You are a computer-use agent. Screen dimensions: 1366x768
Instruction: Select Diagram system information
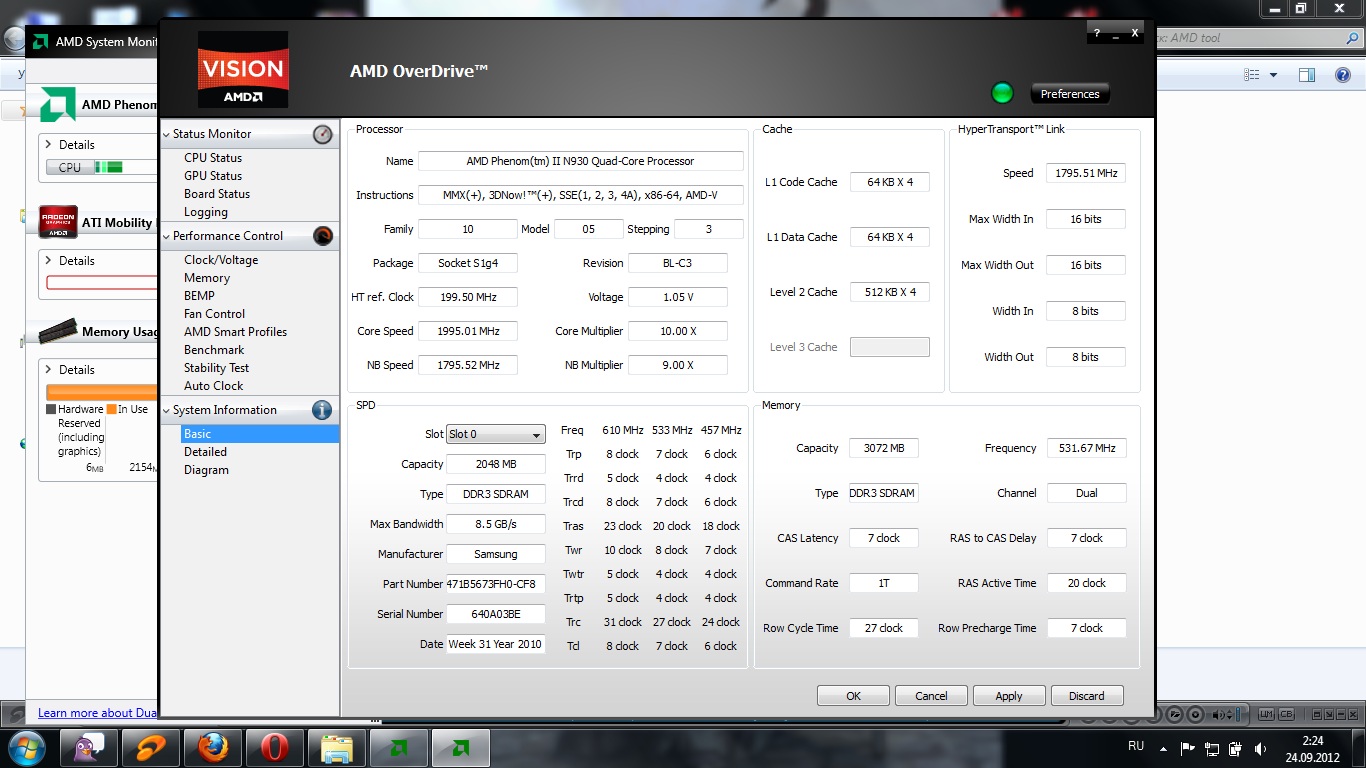click(x=206, y=470)
